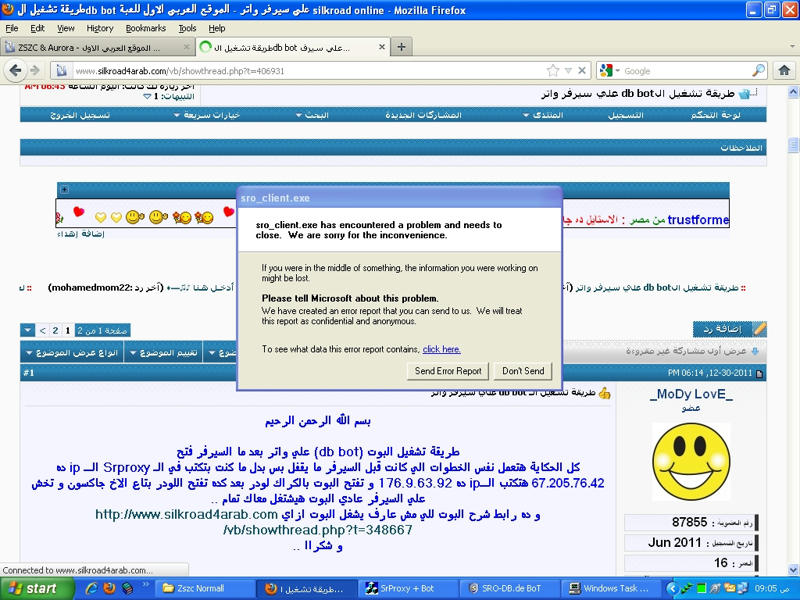Click the green square tray icon
Screen dimensions: 800x600
point(701,589)
